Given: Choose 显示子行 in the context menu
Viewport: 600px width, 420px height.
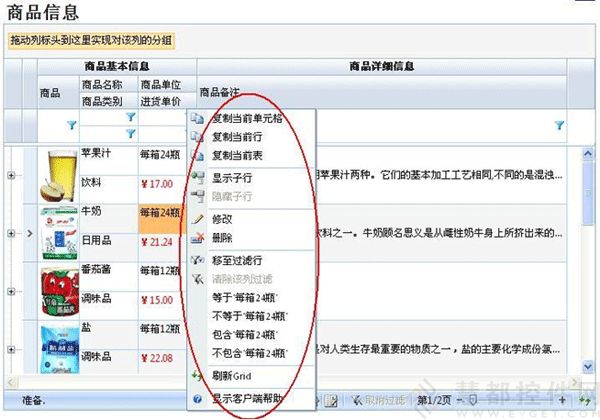Looking at the screenshot, I should pos(233,178).
